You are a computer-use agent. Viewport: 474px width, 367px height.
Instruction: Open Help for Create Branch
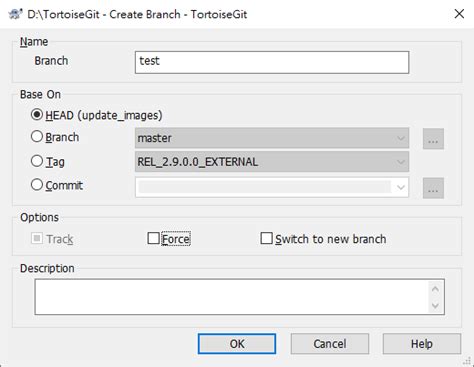pyautogui.click(x=422, y=344)
